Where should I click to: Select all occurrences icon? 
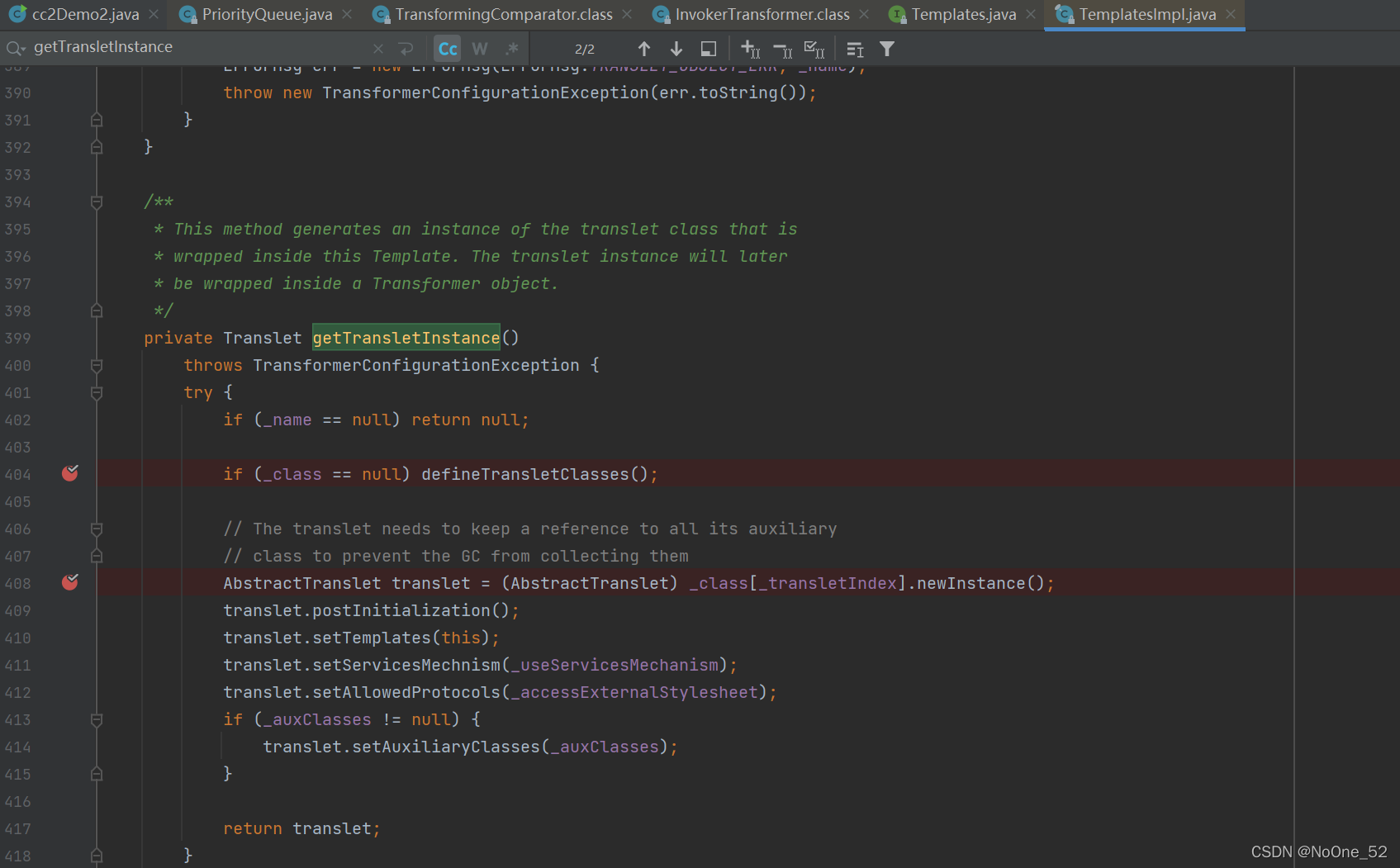click(814, 50)
